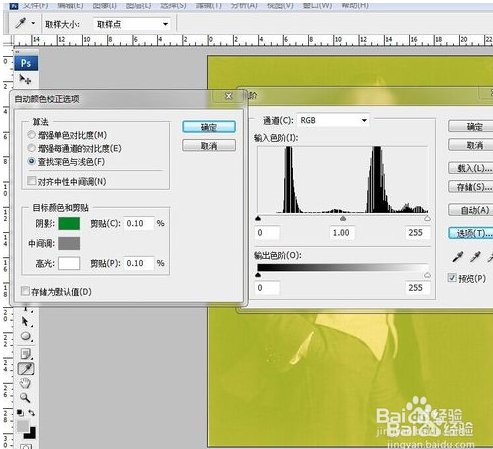Cancel the auto color correction options dialog
Screen dimensions: 493x449
tap(209, 146)
